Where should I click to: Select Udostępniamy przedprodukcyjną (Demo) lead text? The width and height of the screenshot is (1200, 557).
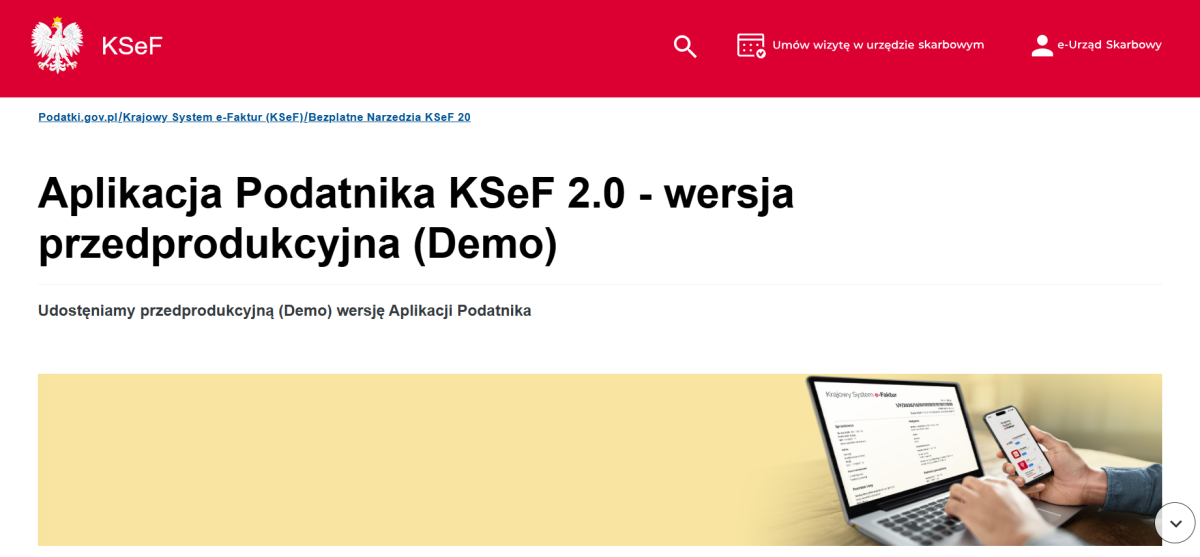coord(285,311)
